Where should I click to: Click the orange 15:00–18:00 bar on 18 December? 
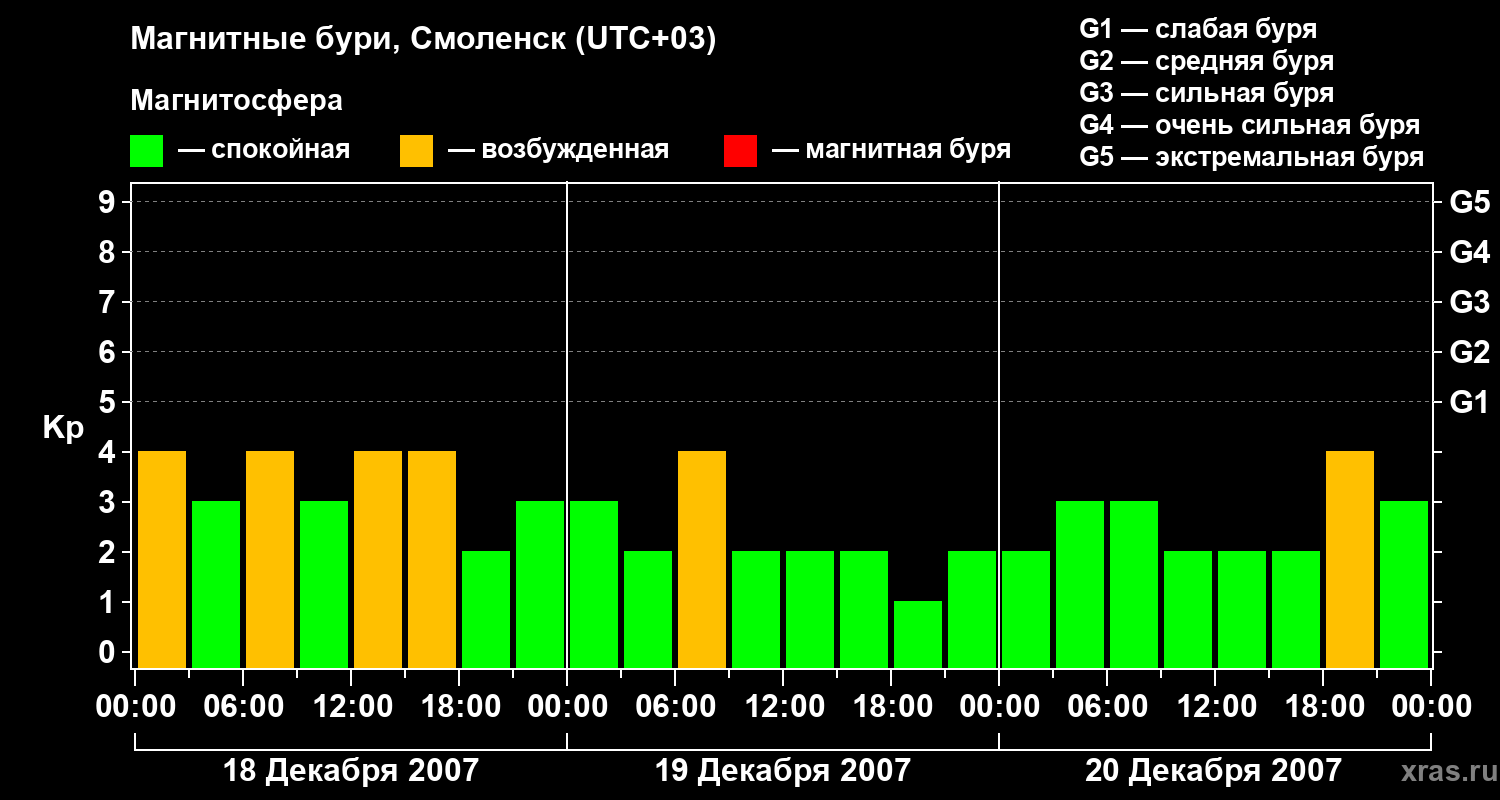[x=432, y=559]
